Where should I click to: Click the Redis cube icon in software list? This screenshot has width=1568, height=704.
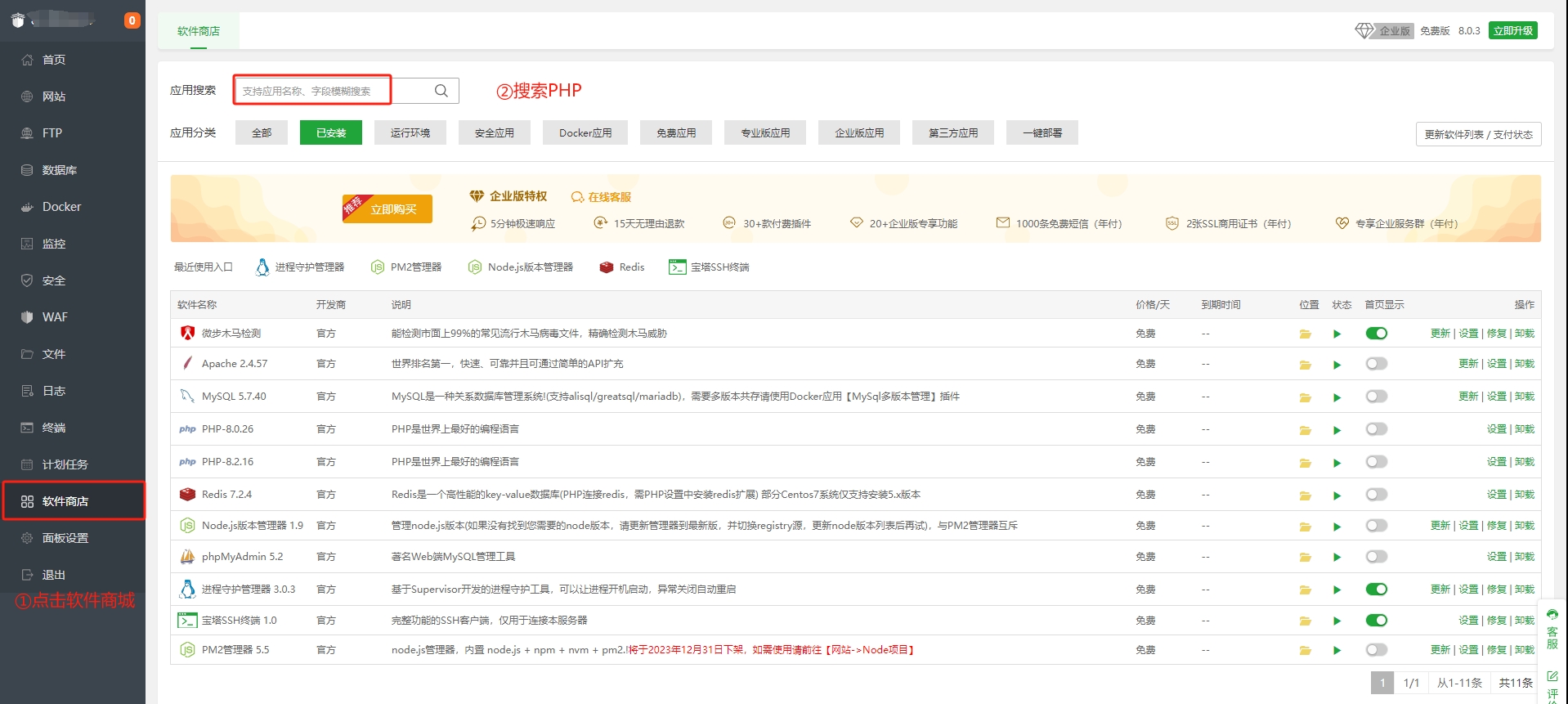(x=187, y=495)
